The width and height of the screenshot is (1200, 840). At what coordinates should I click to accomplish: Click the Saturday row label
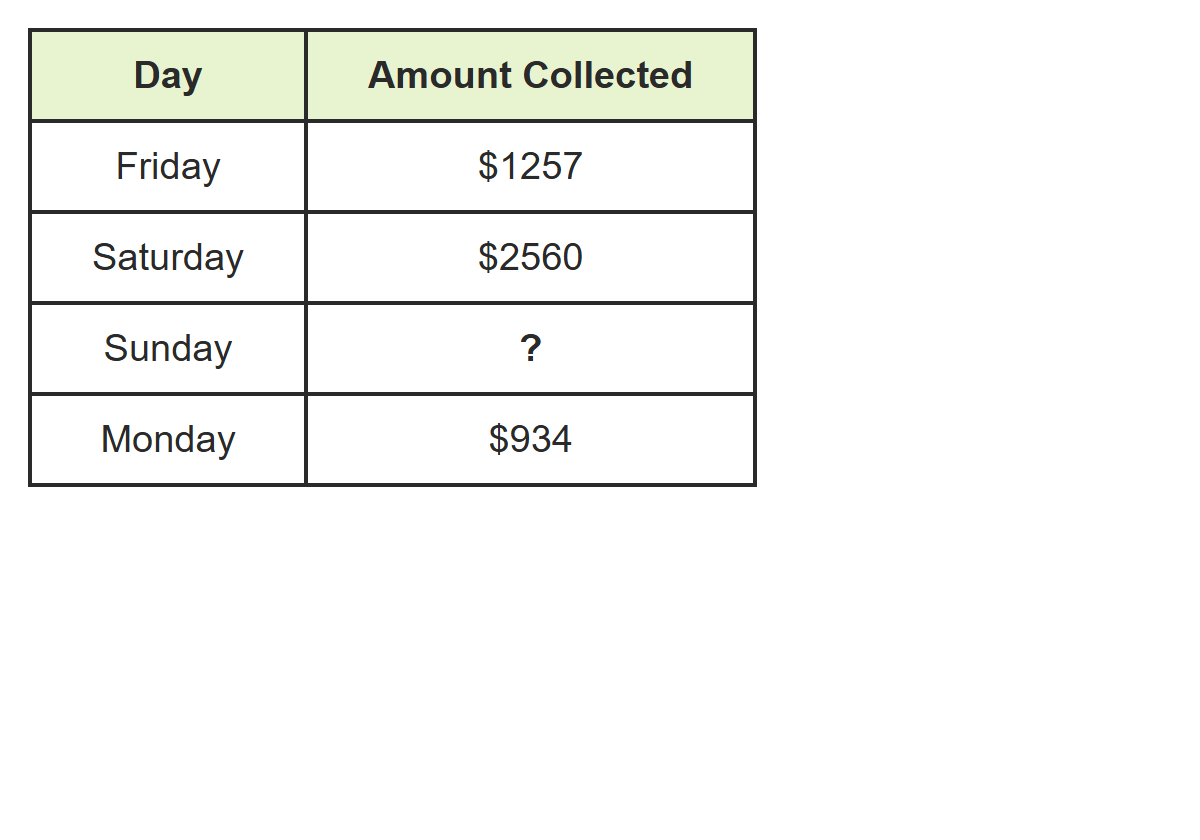coord(168,257)
